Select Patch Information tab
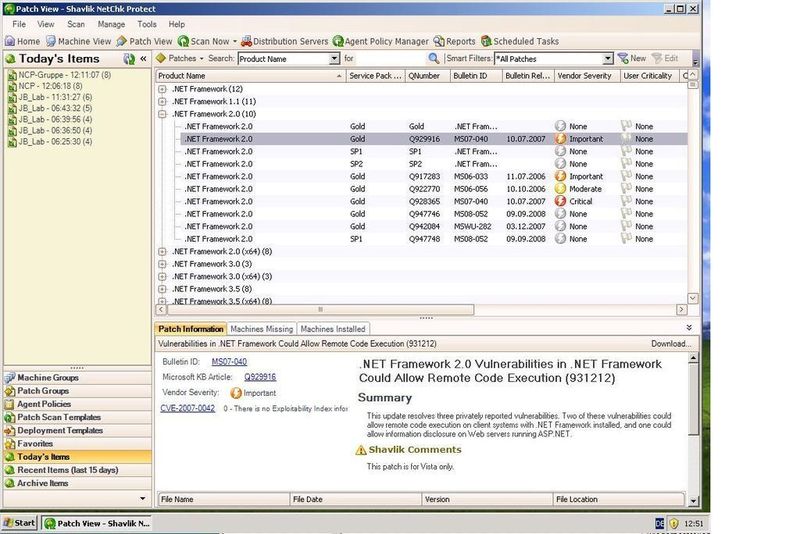Screen dimensions: 800x534 click(191, 329)
